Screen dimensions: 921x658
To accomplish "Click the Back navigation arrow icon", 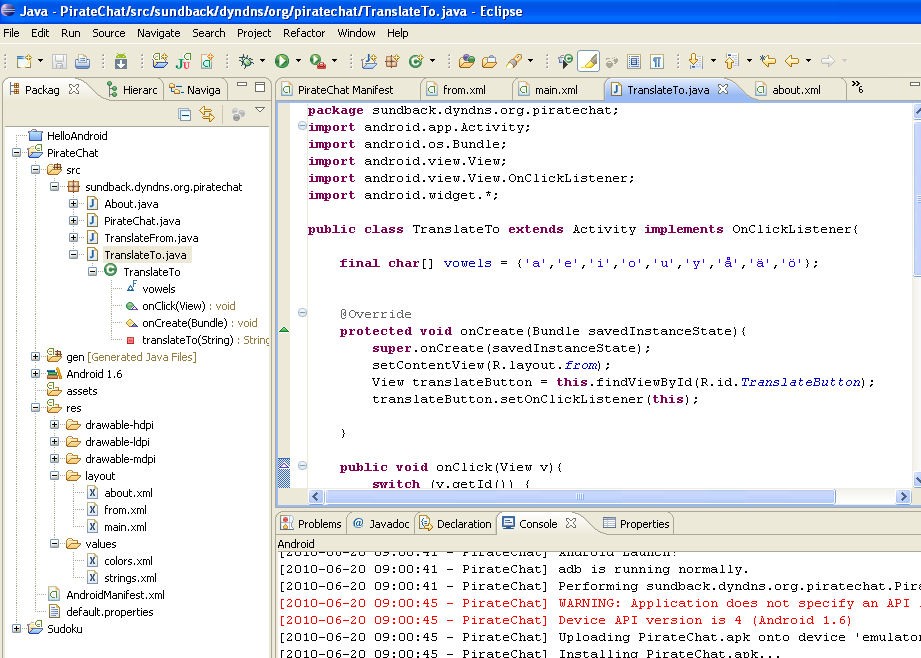I will 792,61.
